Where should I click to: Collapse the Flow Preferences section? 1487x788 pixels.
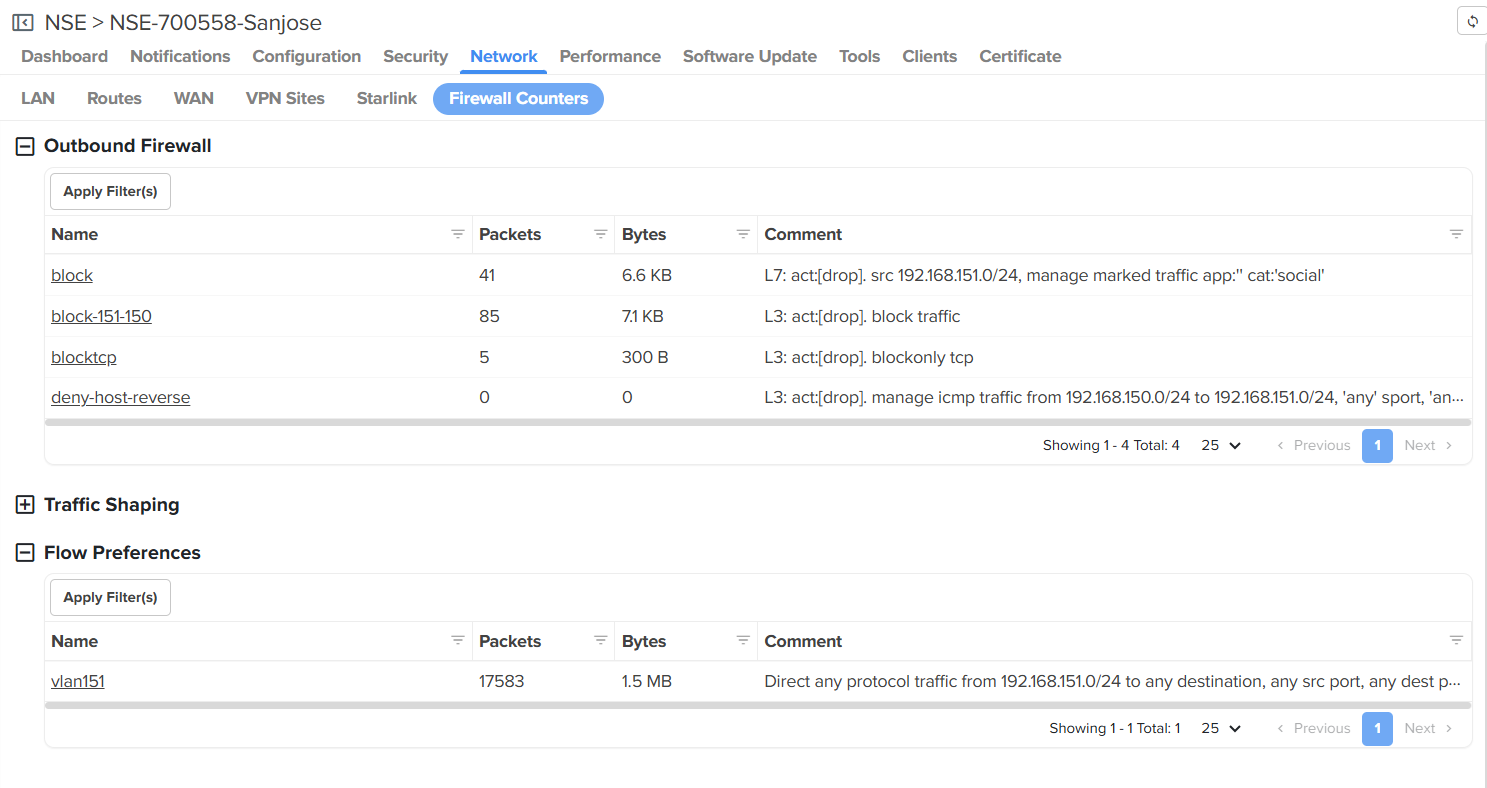click(25, 553)
